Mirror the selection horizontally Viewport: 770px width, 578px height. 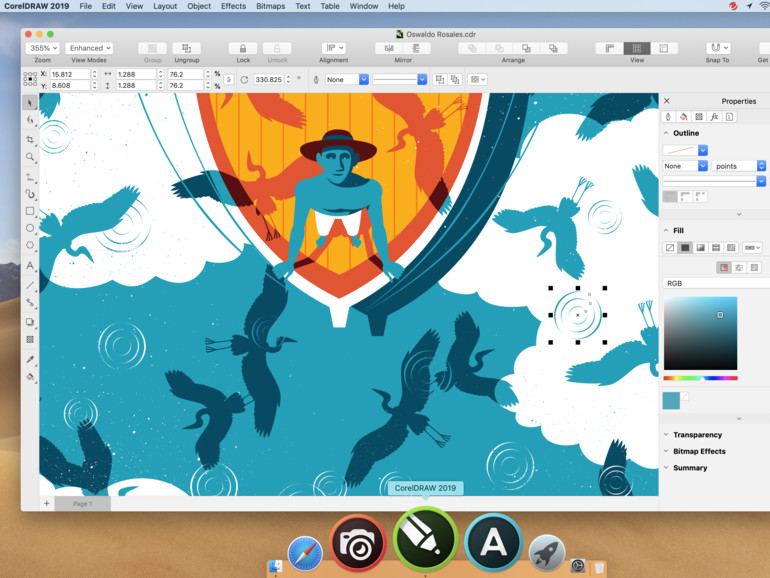pyautogui.click(x=389, y=48)
